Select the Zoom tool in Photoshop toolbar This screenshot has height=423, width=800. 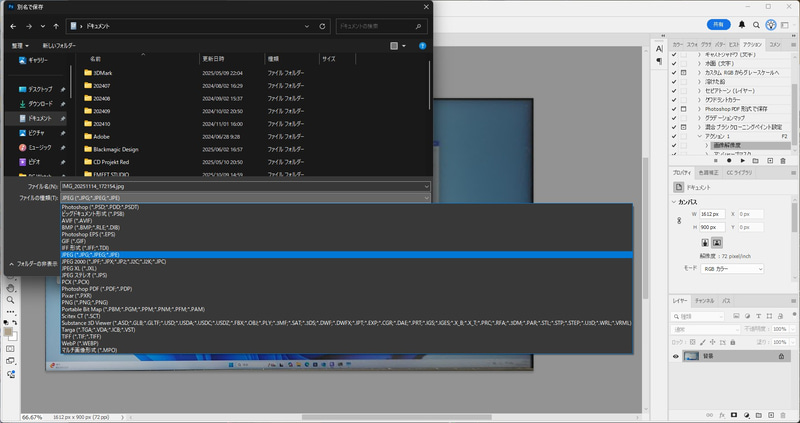[x=10, y=300]
